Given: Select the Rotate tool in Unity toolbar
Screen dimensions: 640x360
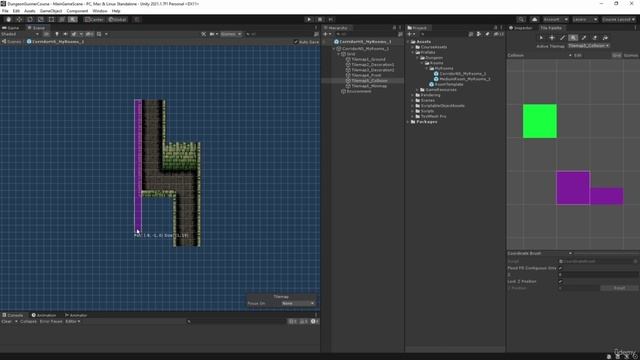Looking at the screenshot, I should point(30,19).
